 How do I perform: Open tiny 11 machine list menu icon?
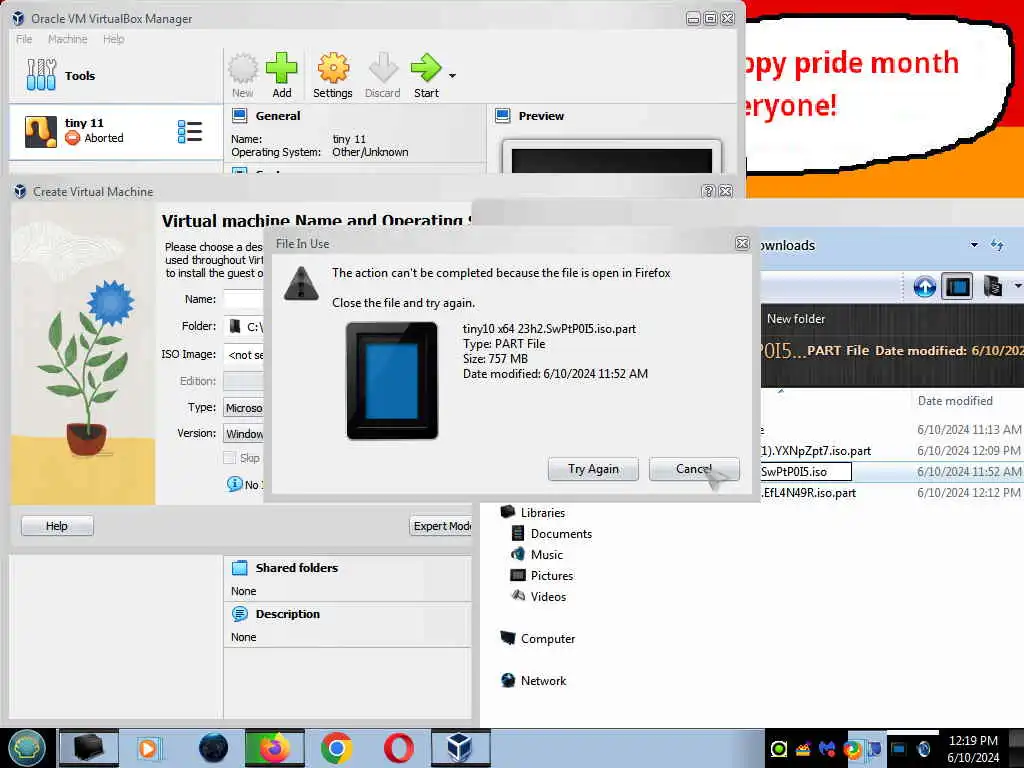[x=189, y=131]
